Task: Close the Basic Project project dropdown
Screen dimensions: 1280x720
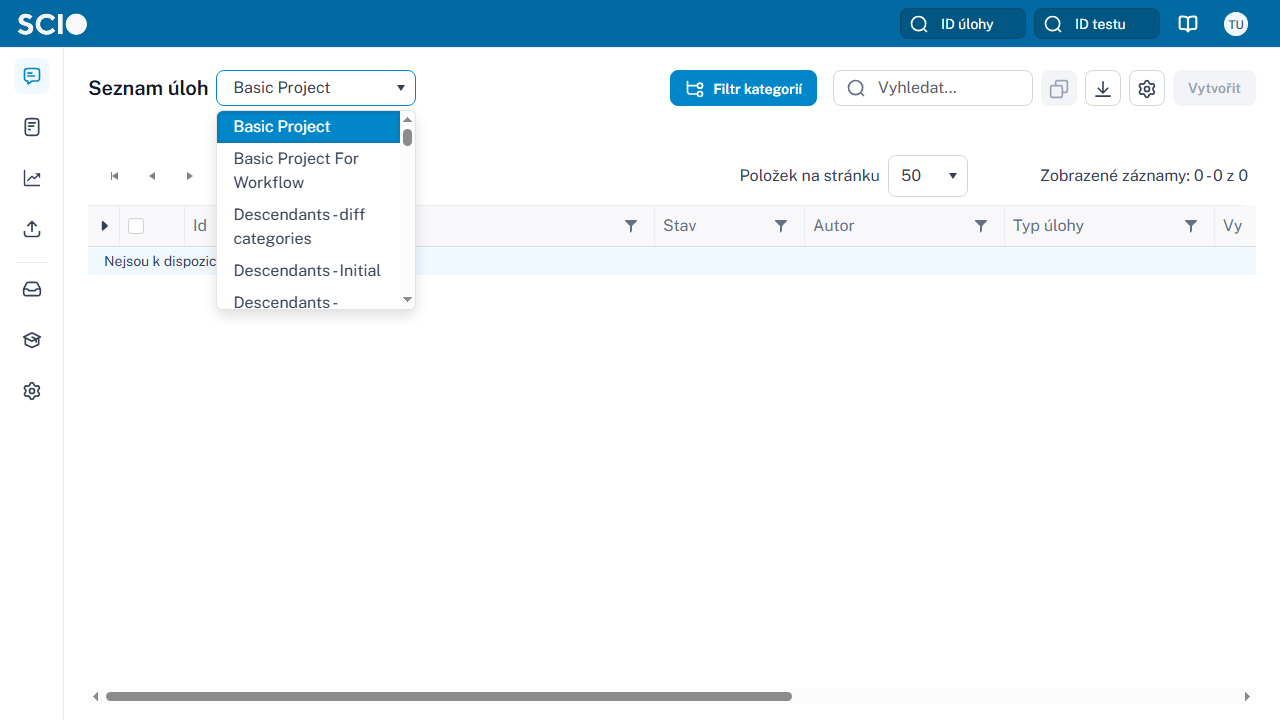Action: point(316,88)
